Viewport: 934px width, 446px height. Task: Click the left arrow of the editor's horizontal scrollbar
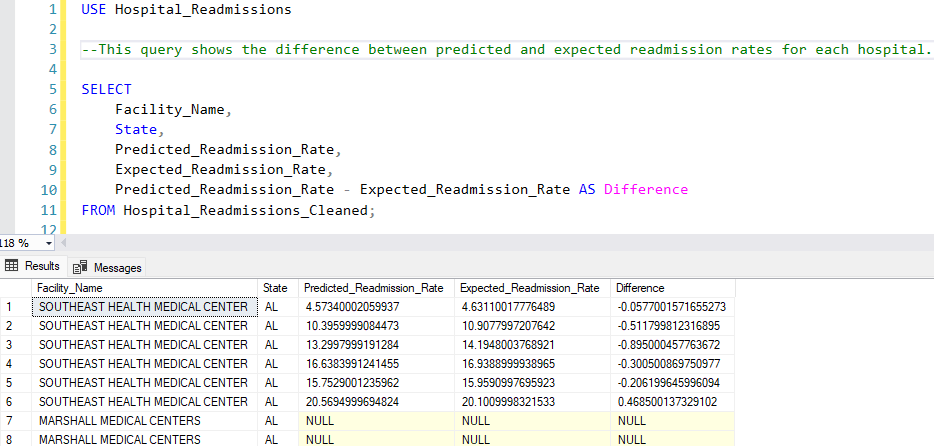point(63,243)
